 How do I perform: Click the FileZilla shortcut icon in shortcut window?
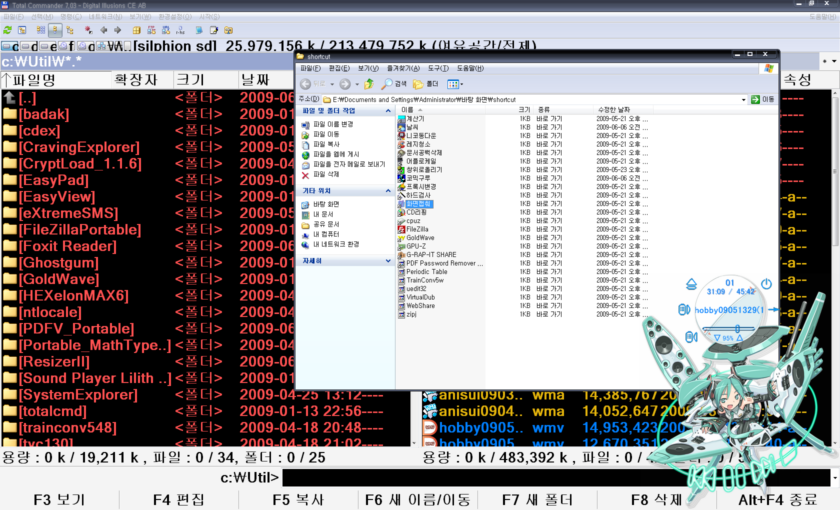click(x=401, y=229)
